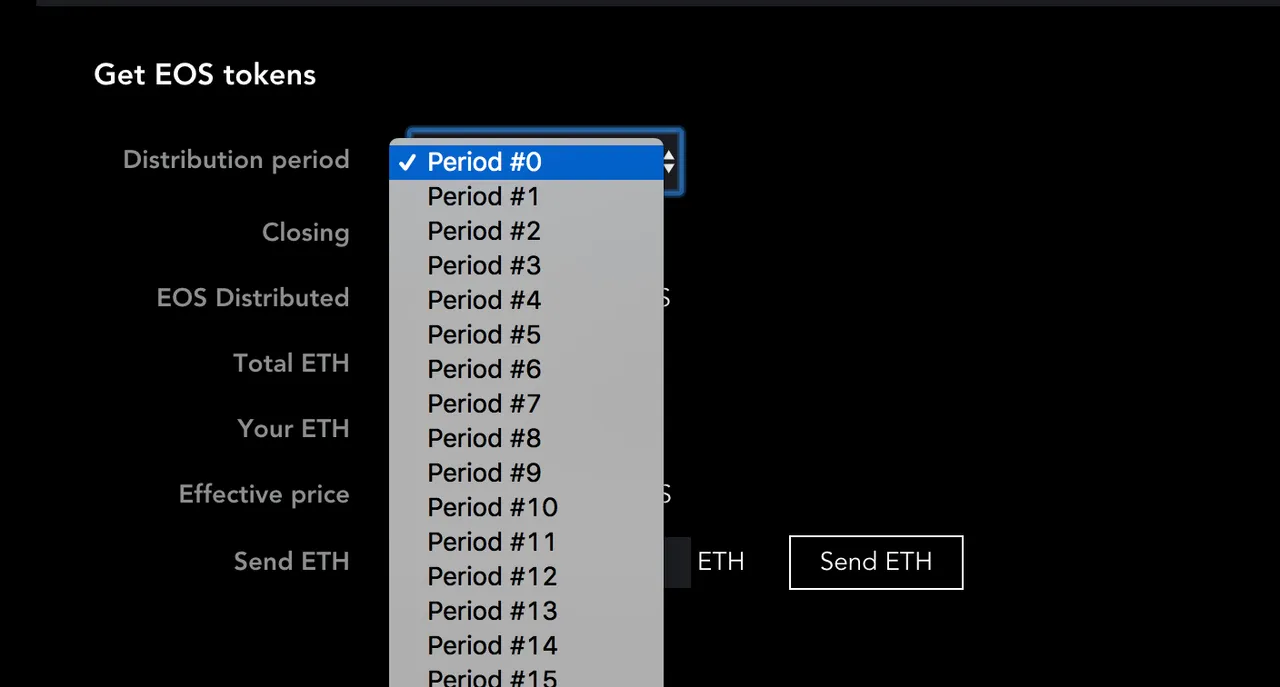
Task: Select Period #2 from the list
Action: coord(484,231)
